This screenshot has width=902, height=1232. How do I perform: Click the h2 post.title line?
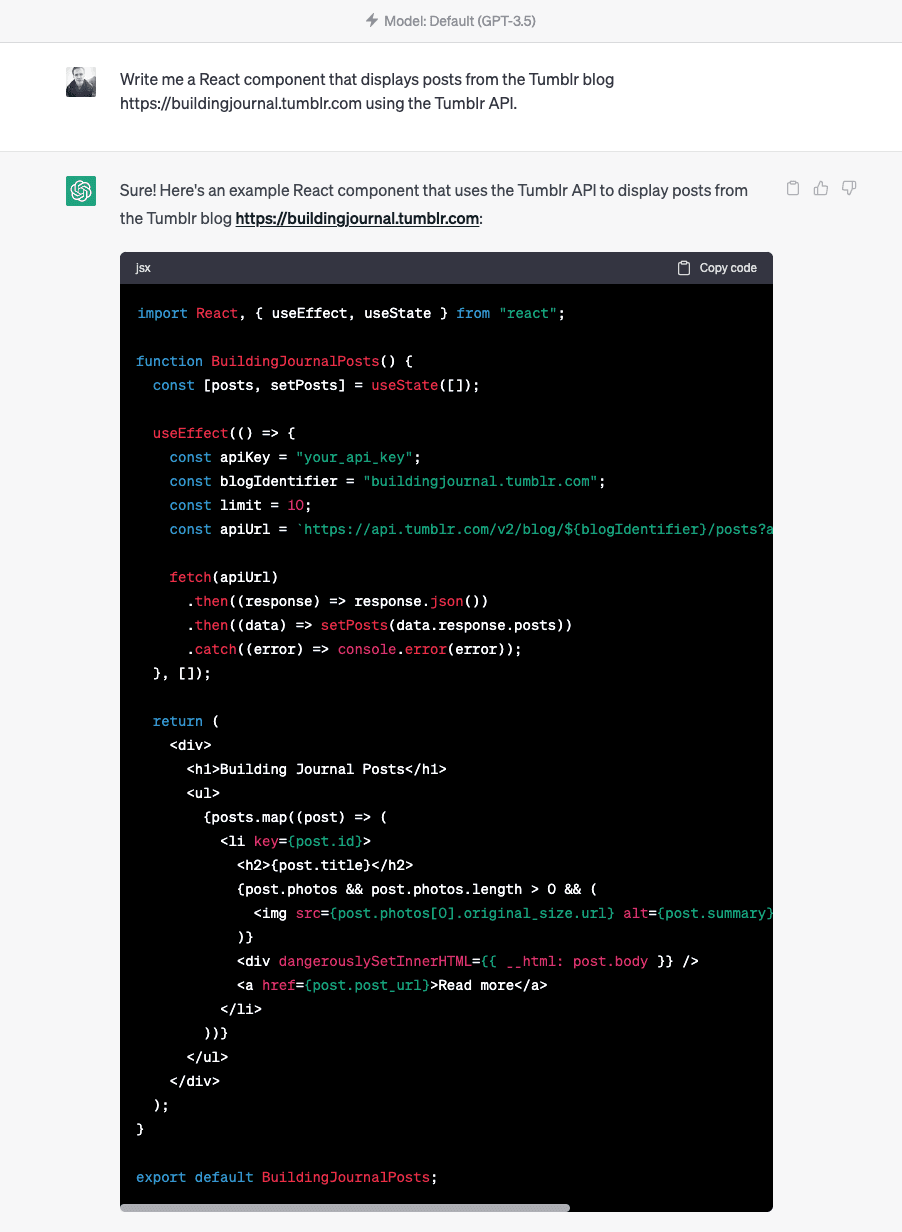pos(325,865)
